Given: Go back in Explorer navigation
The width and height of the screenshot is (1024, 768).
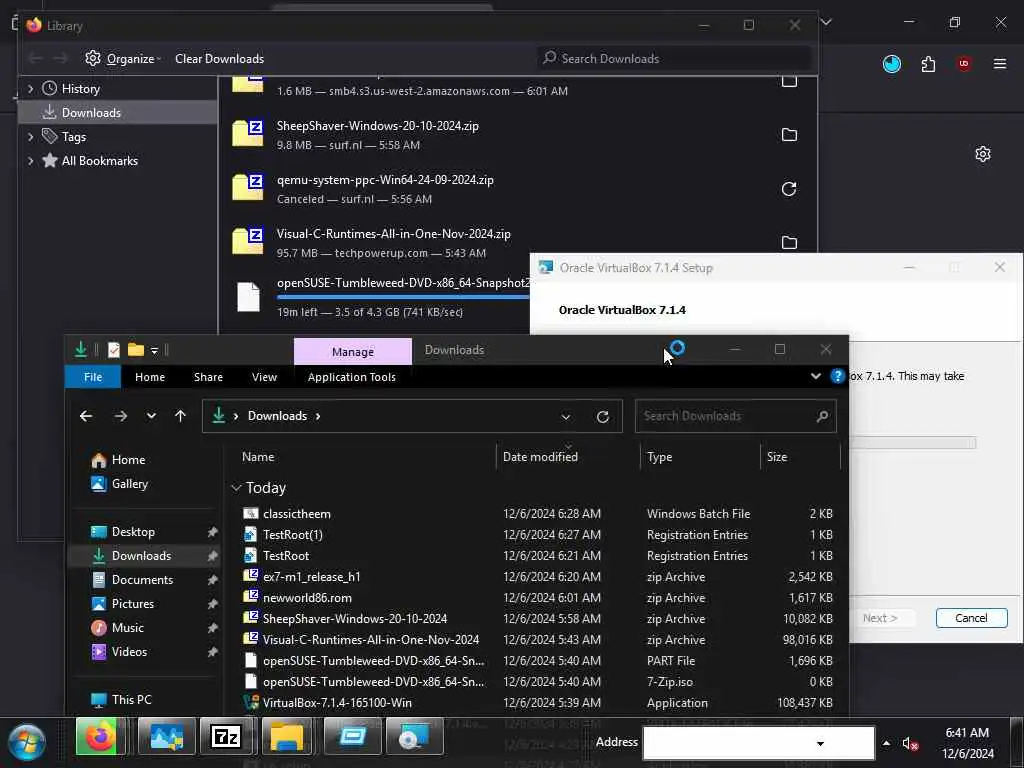Looking at the screenshot, I should [86, 416].
